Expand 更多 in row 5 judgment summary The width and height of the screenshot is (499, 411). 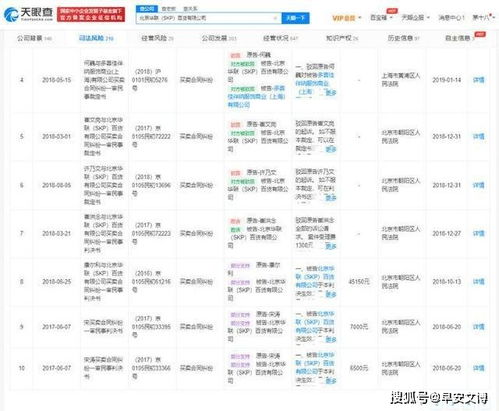(331, 149)
